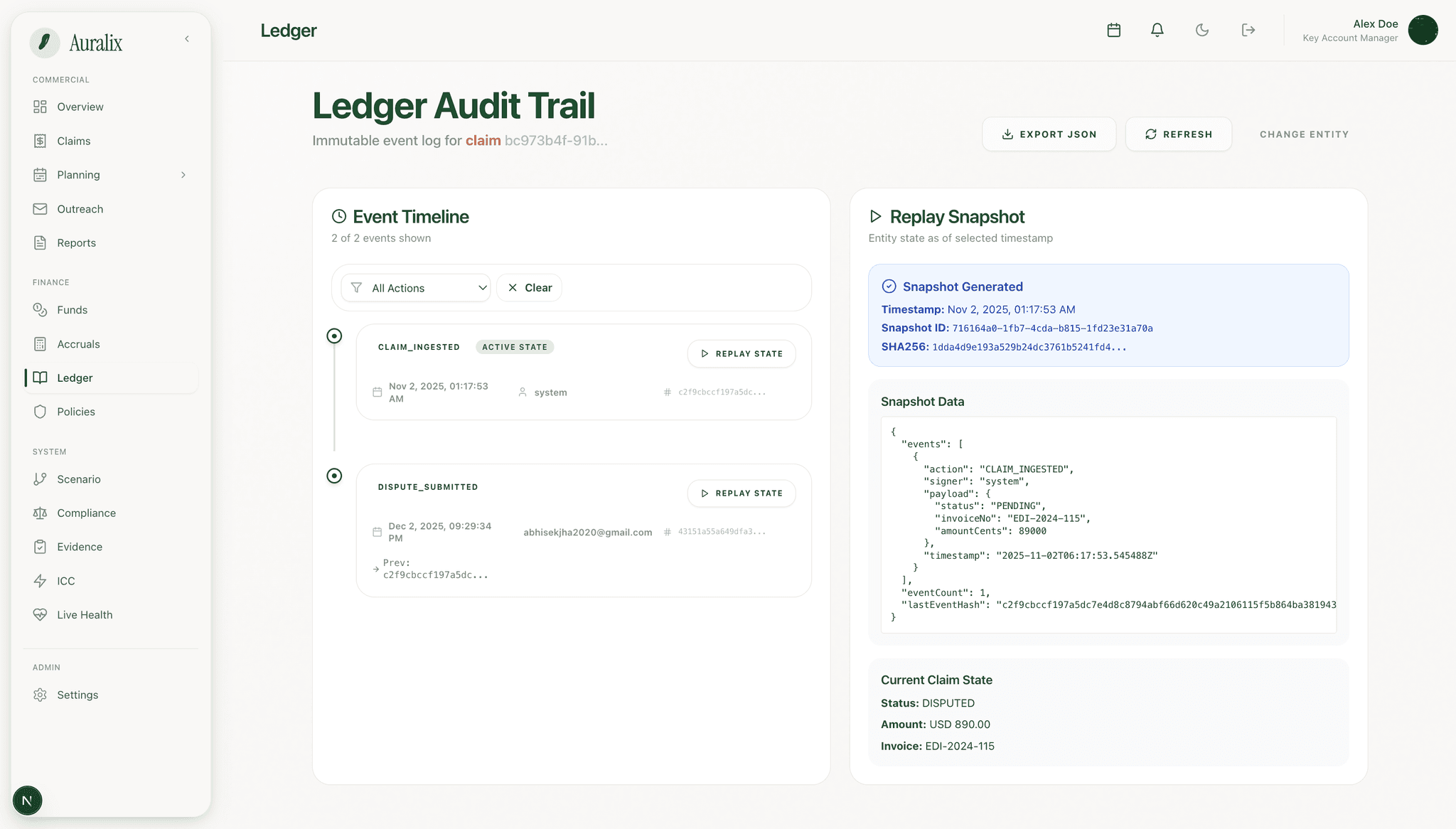1456x829 pixels.
Task: Expand the Planning menu chevron
Action: (183, 175)
